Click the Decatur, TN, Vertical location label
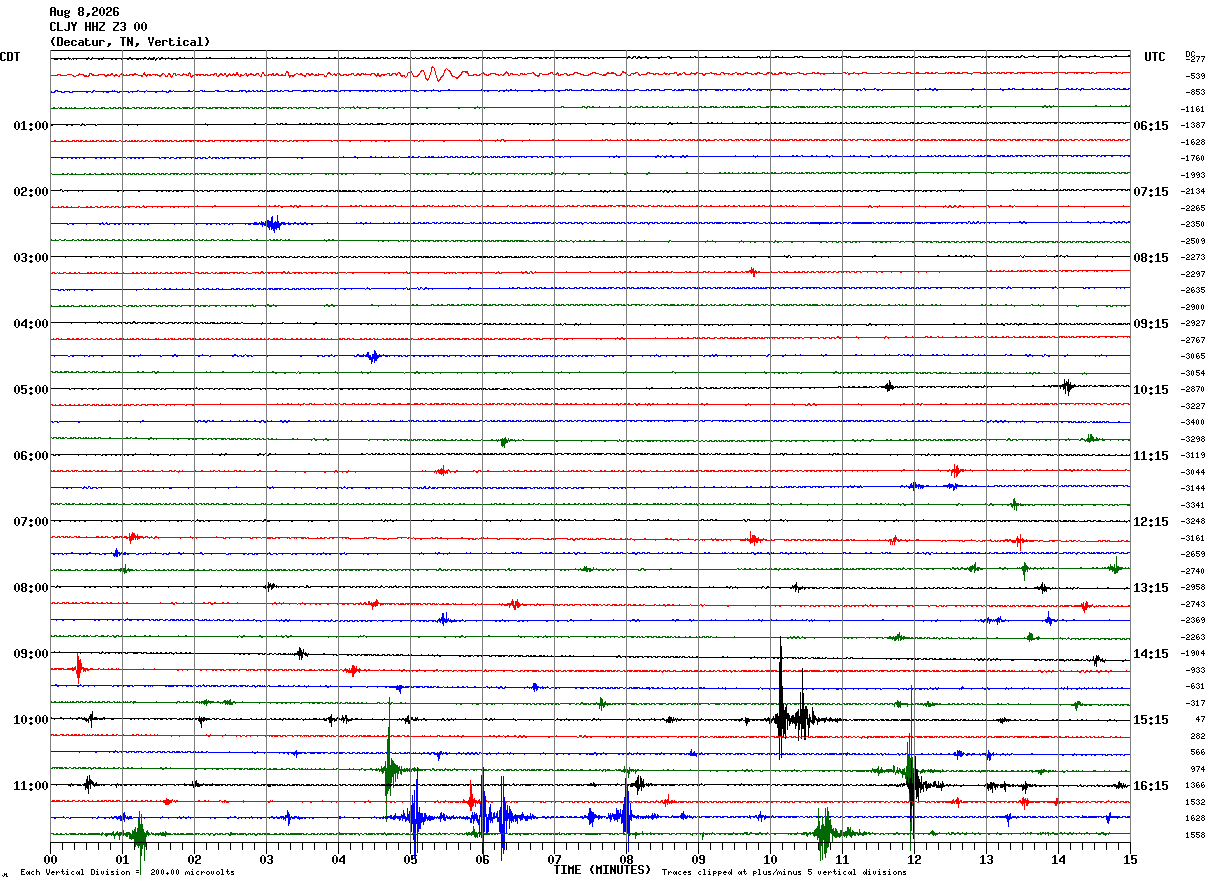The image size is (1210, 886). coord(130,42)
